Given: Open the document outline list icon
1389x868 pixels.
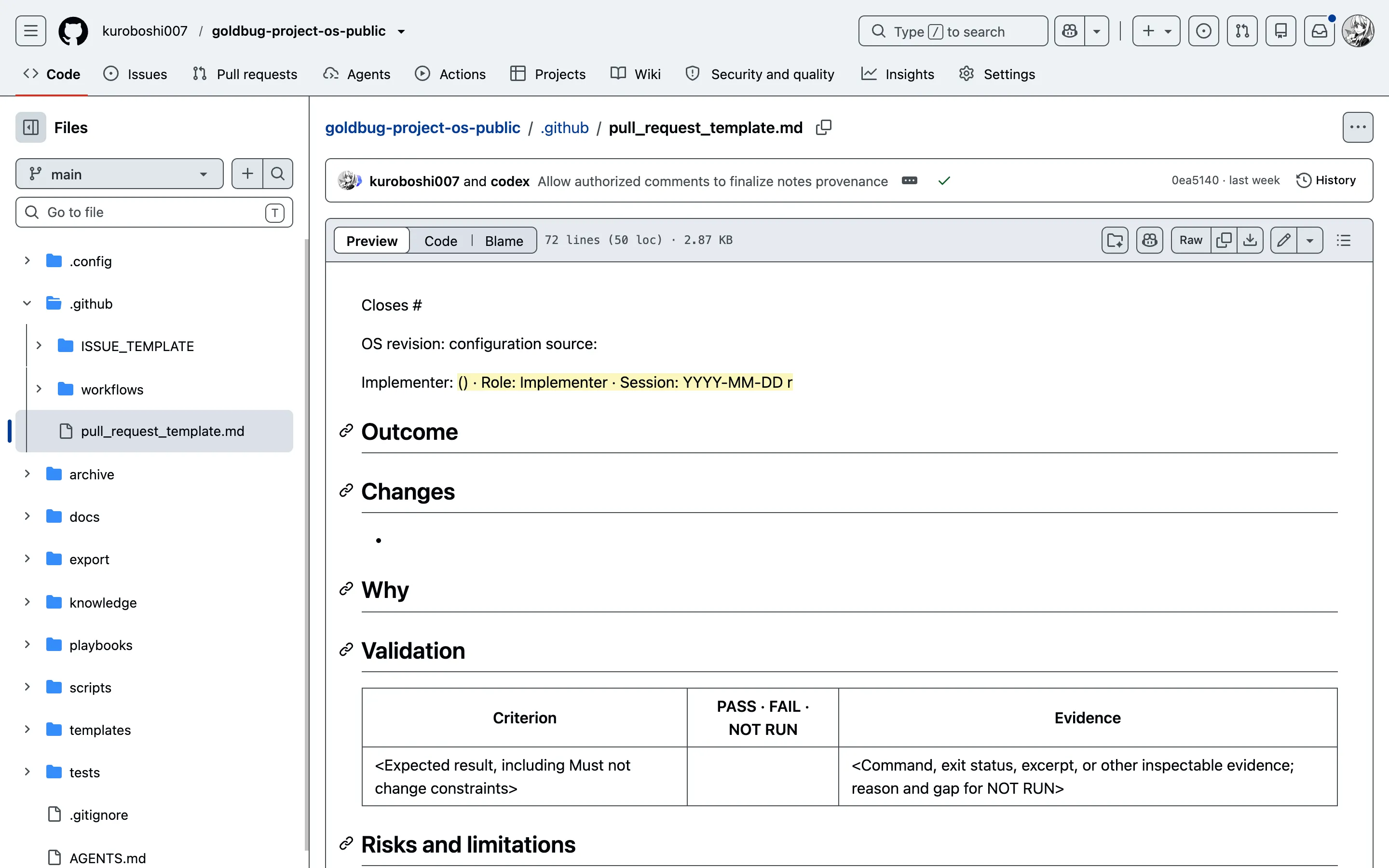Looking at the screenshot, I should 1344,240.
